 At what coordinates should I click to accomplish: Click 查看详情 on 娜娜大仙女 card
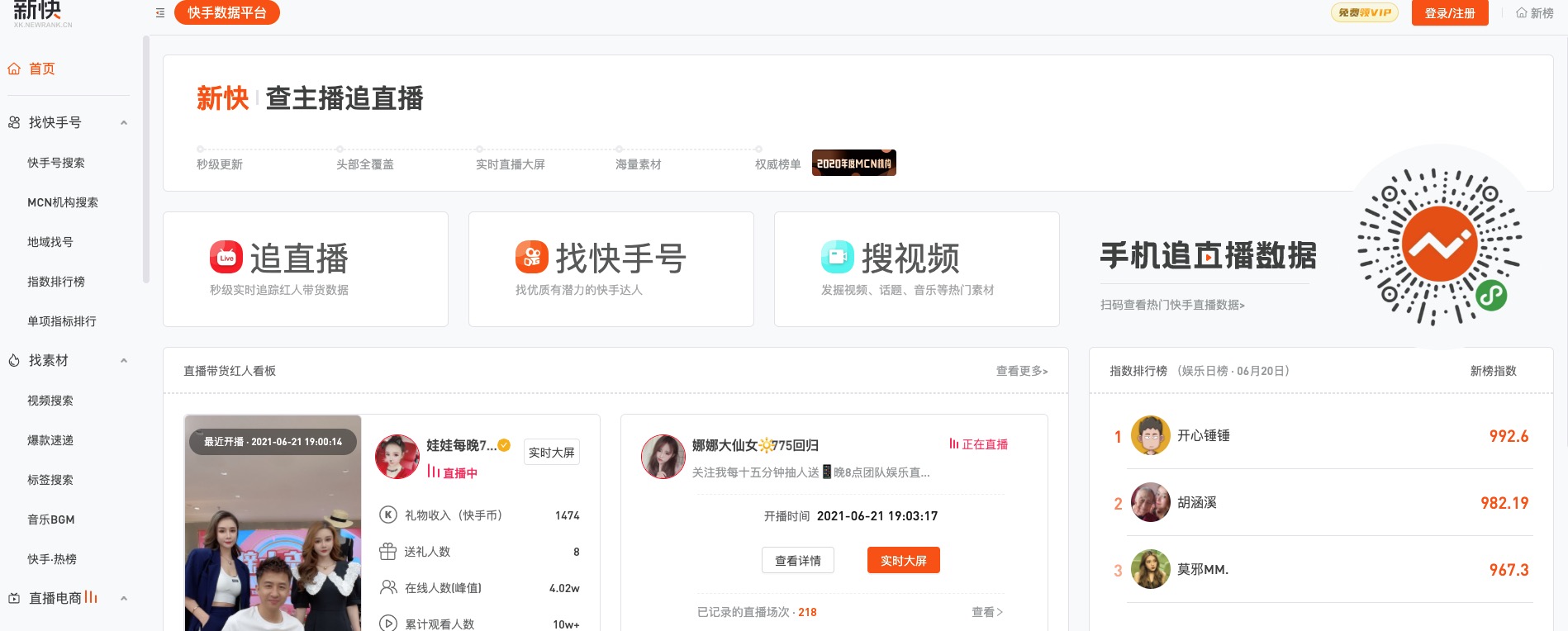[798, 561]
